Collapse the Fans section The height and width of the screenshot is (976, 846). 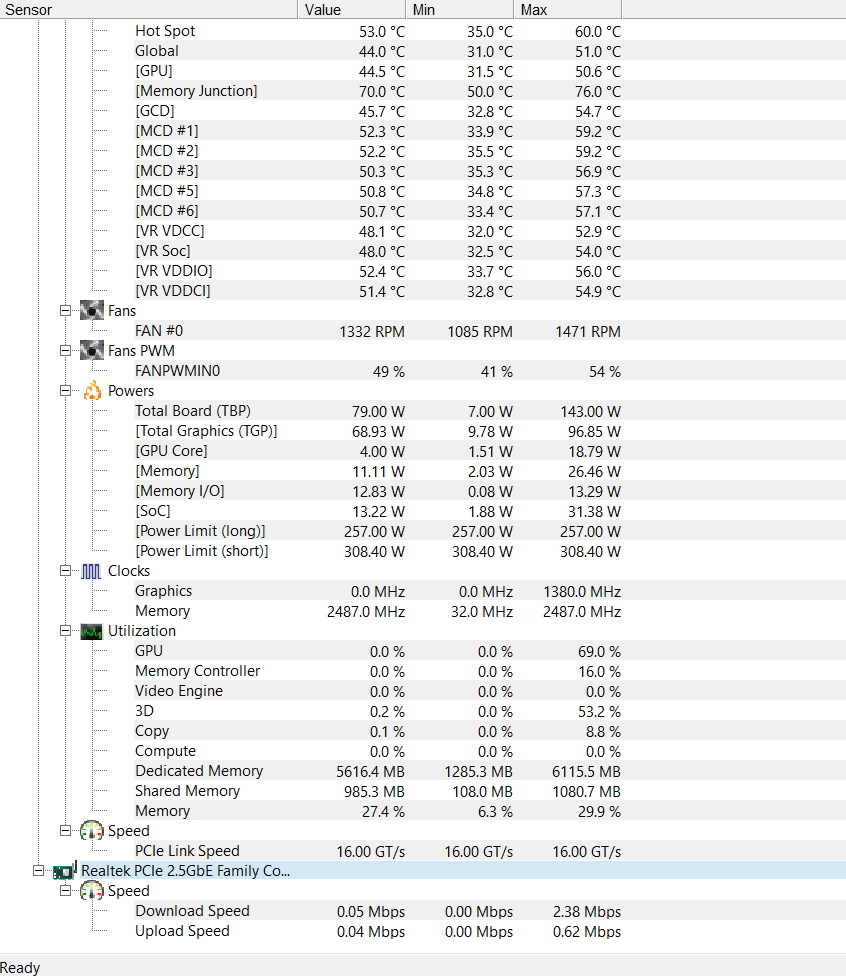click(x=64, y=310)
